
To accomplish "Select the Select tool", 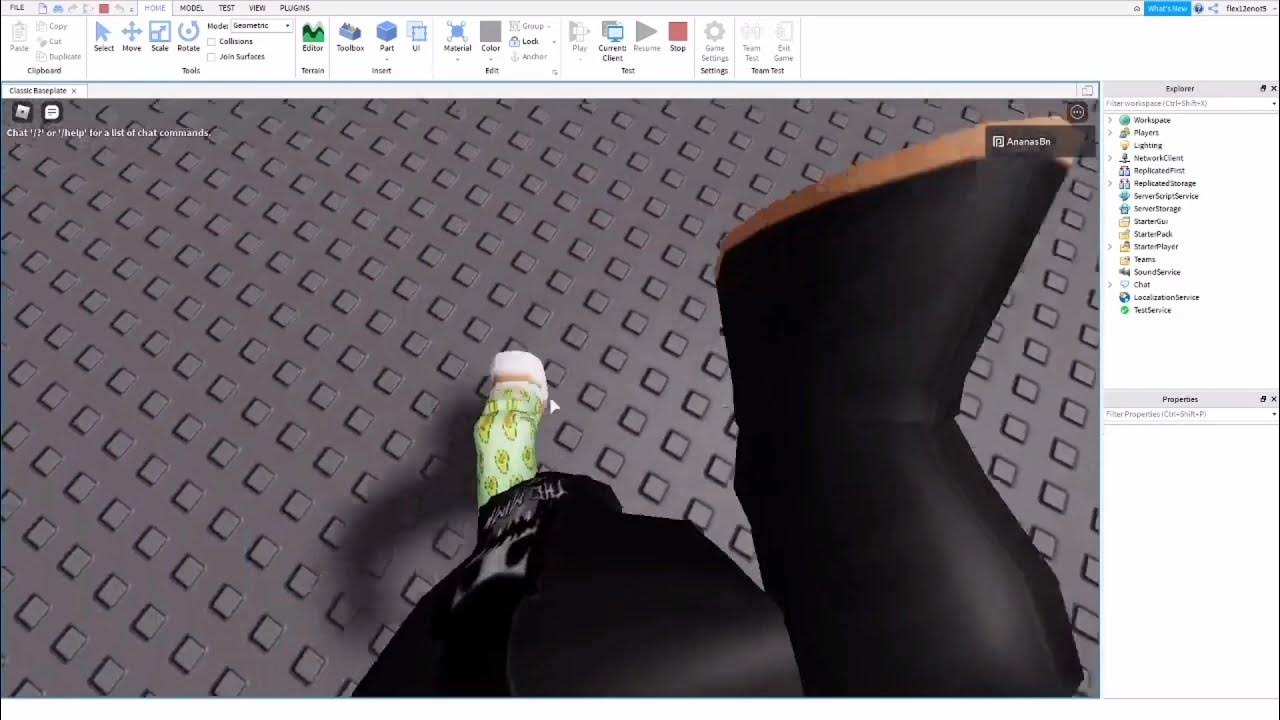I will coord(103,37).
